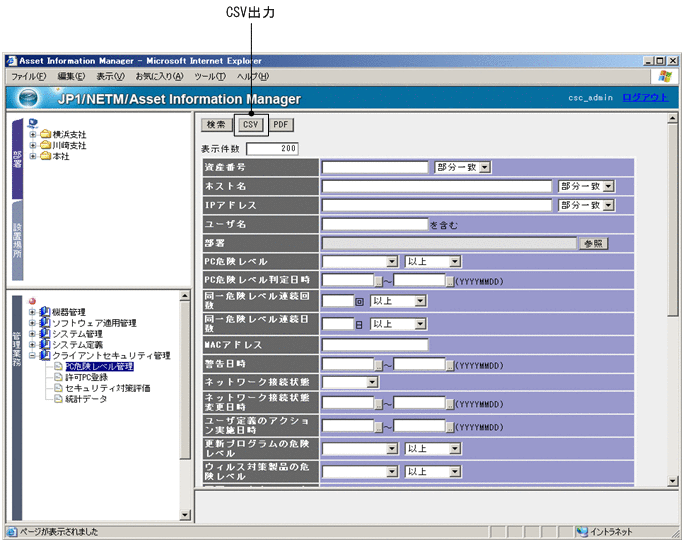Click the システム定義 book icon

pos(44,345)
